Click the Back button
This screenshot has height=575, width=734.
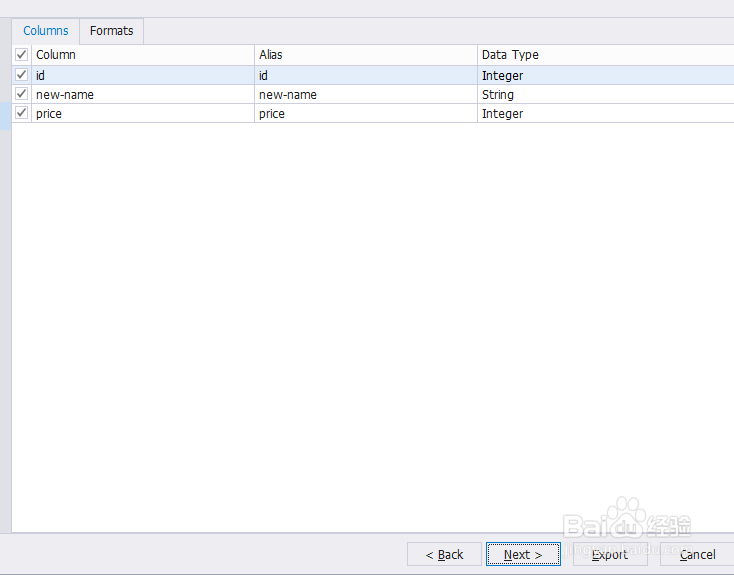(444, 554)
